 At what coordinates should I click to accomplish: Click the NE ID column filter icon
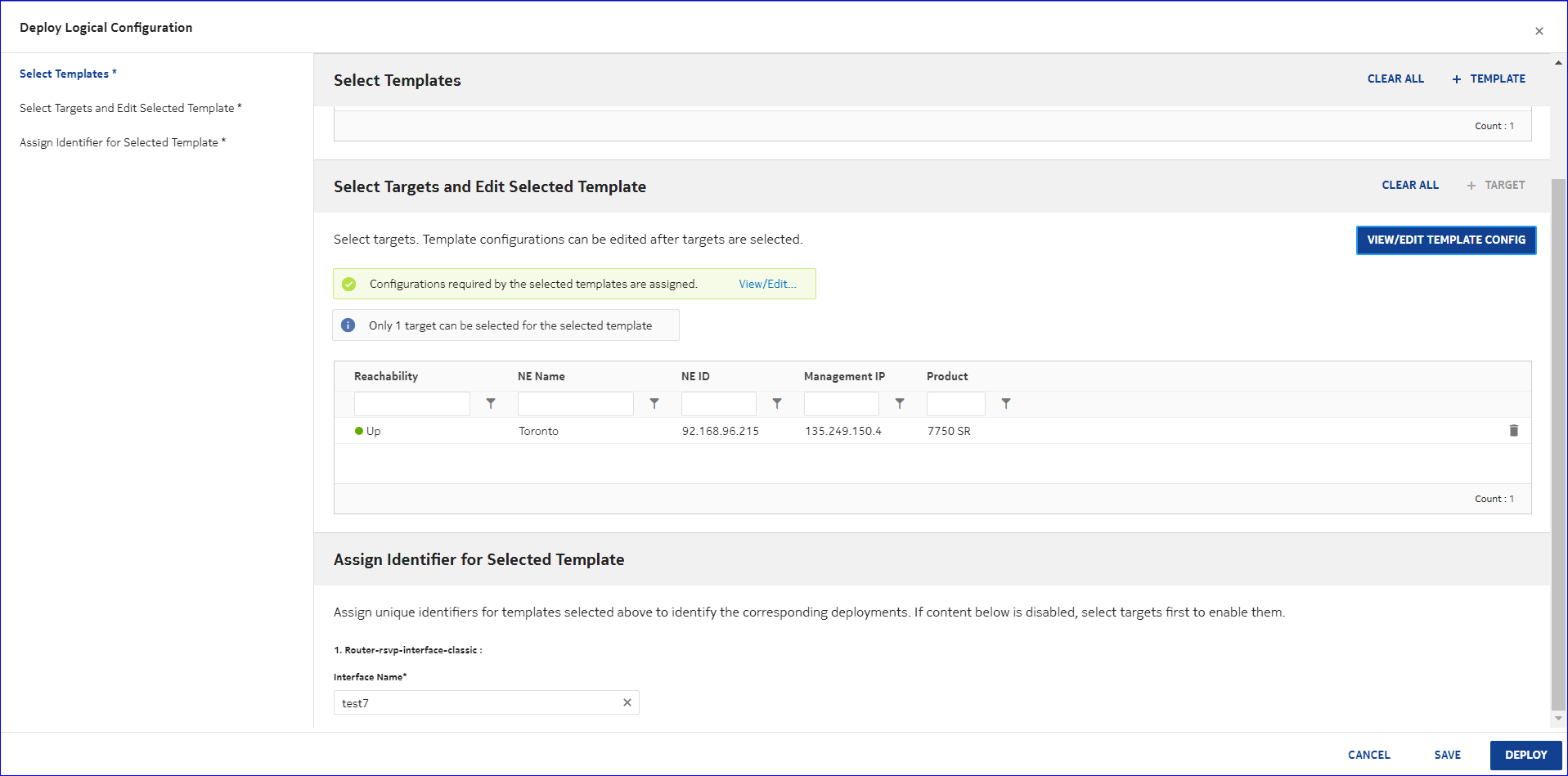[x=777, y=404]
